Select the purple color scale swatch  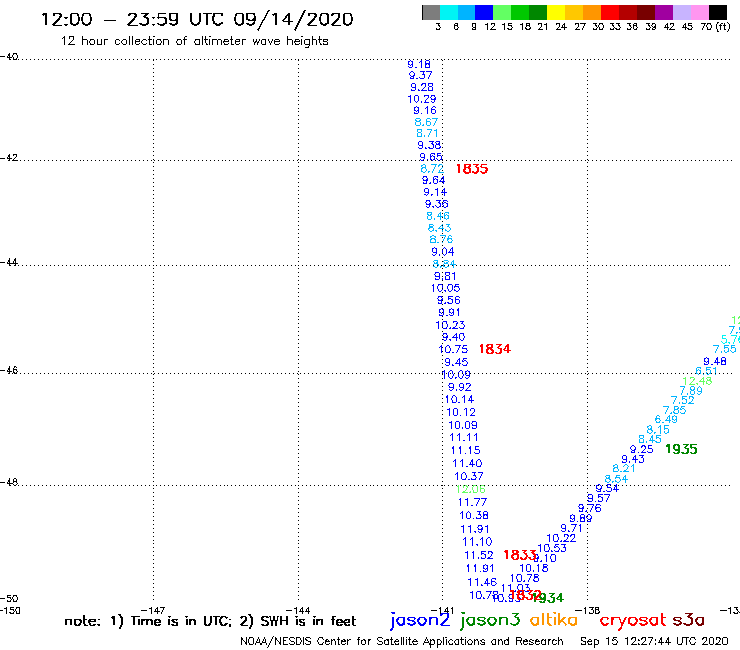pyautogui.click(x=664, y=12)
